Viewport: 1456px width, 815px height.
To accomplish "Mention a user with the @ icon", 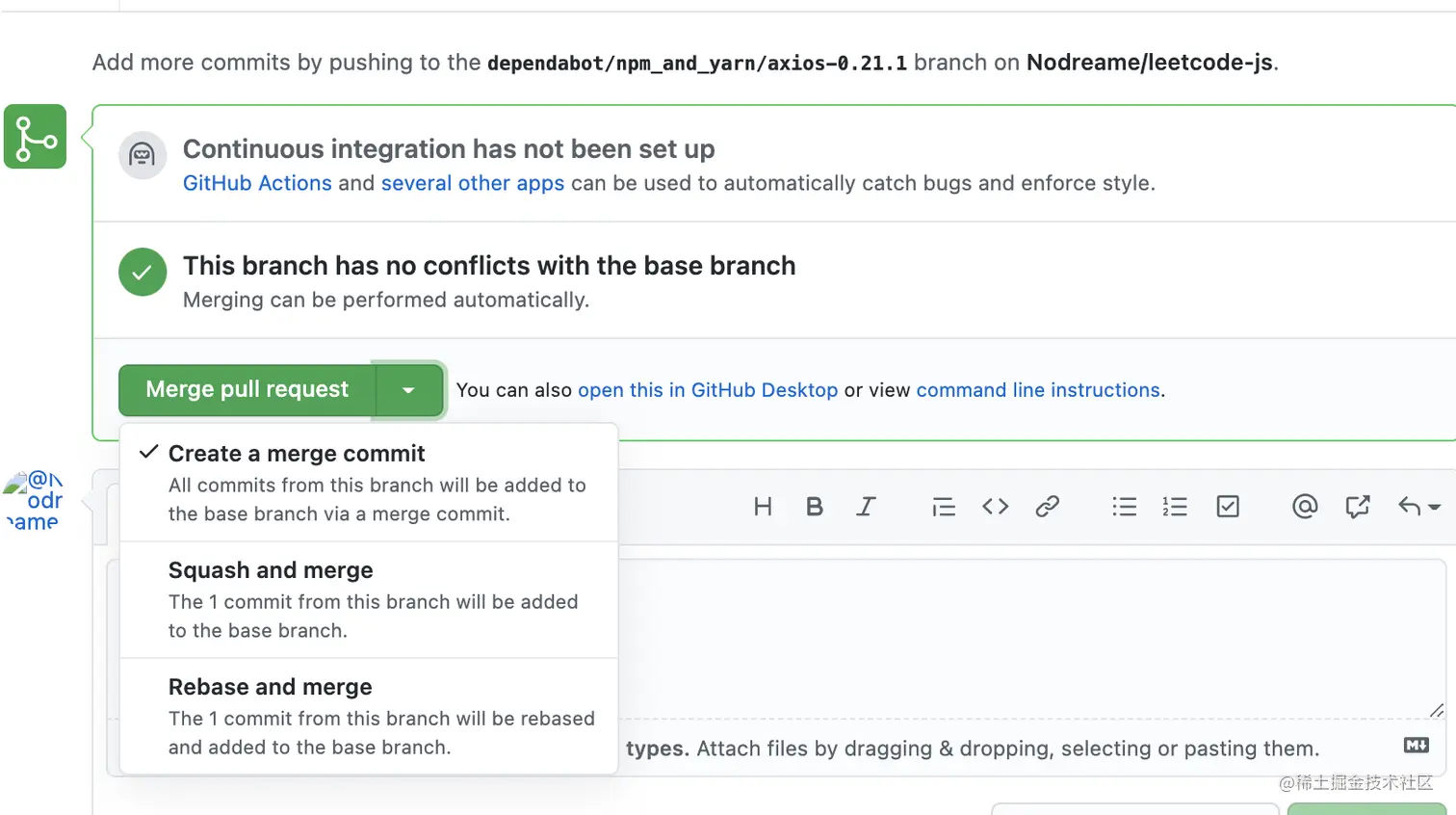I will click(x=1305, y=507).
